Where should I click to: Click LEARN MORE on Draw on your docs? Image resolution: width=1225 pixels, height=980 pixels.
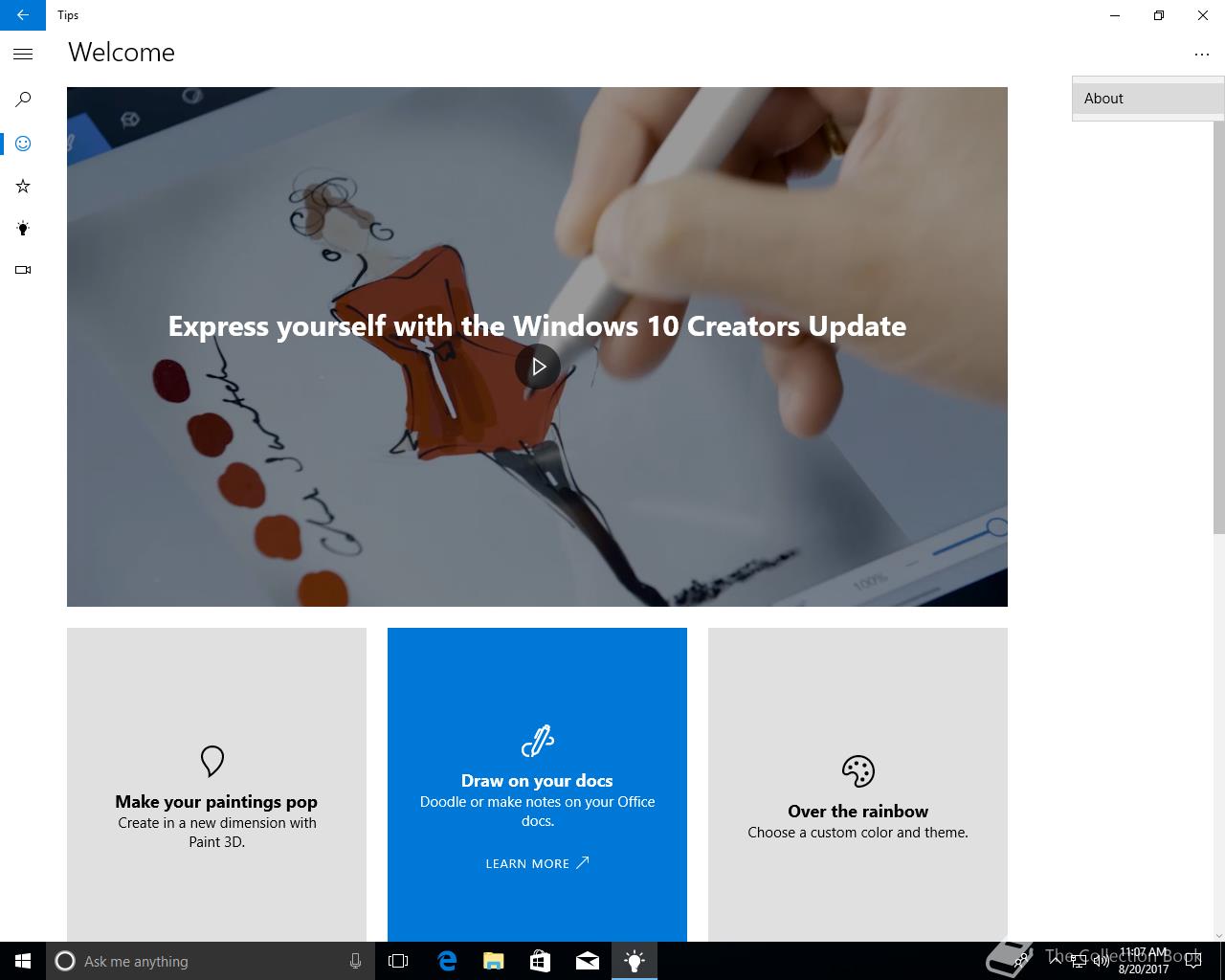[x=537, y=863]
